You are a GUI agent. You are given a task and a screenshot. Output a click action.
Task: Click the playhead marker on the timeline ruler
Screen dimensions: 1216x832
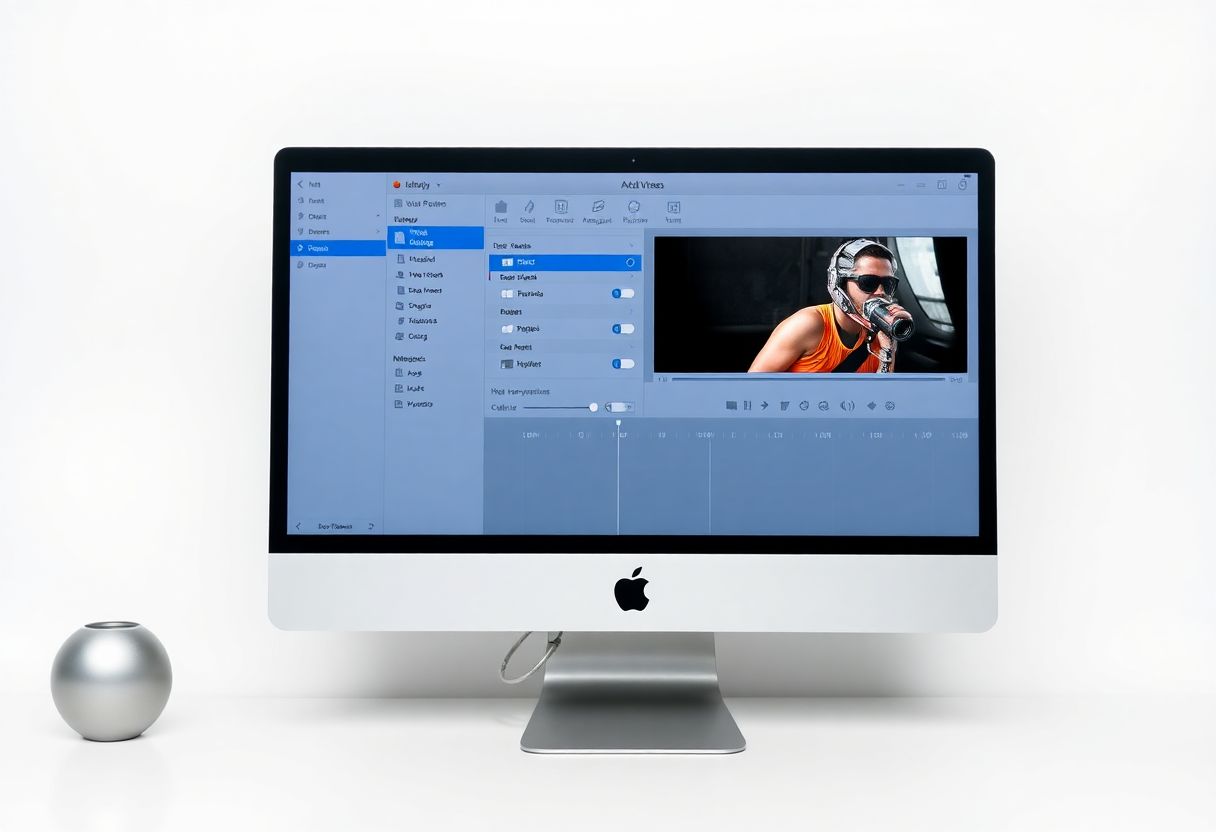[618, 423]
